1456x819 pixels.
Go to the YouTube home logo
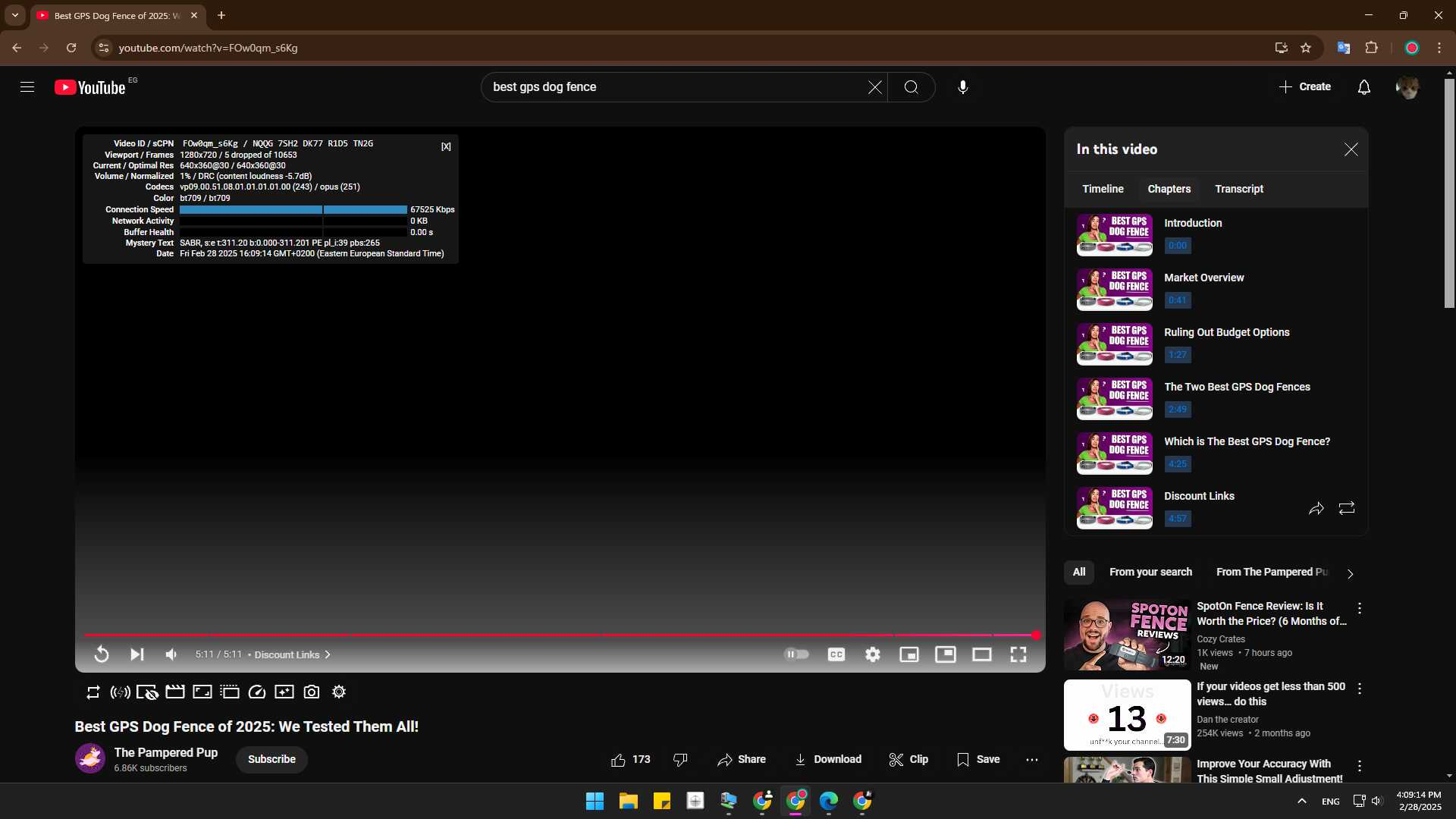[x=90, y=87]
